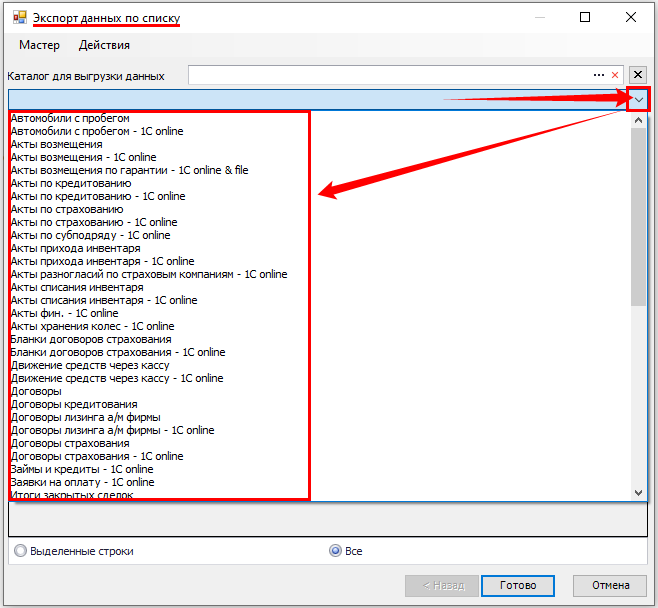Click the browse (three dots) catalog icon
658x608 pixels.
[x=599, y=75]
